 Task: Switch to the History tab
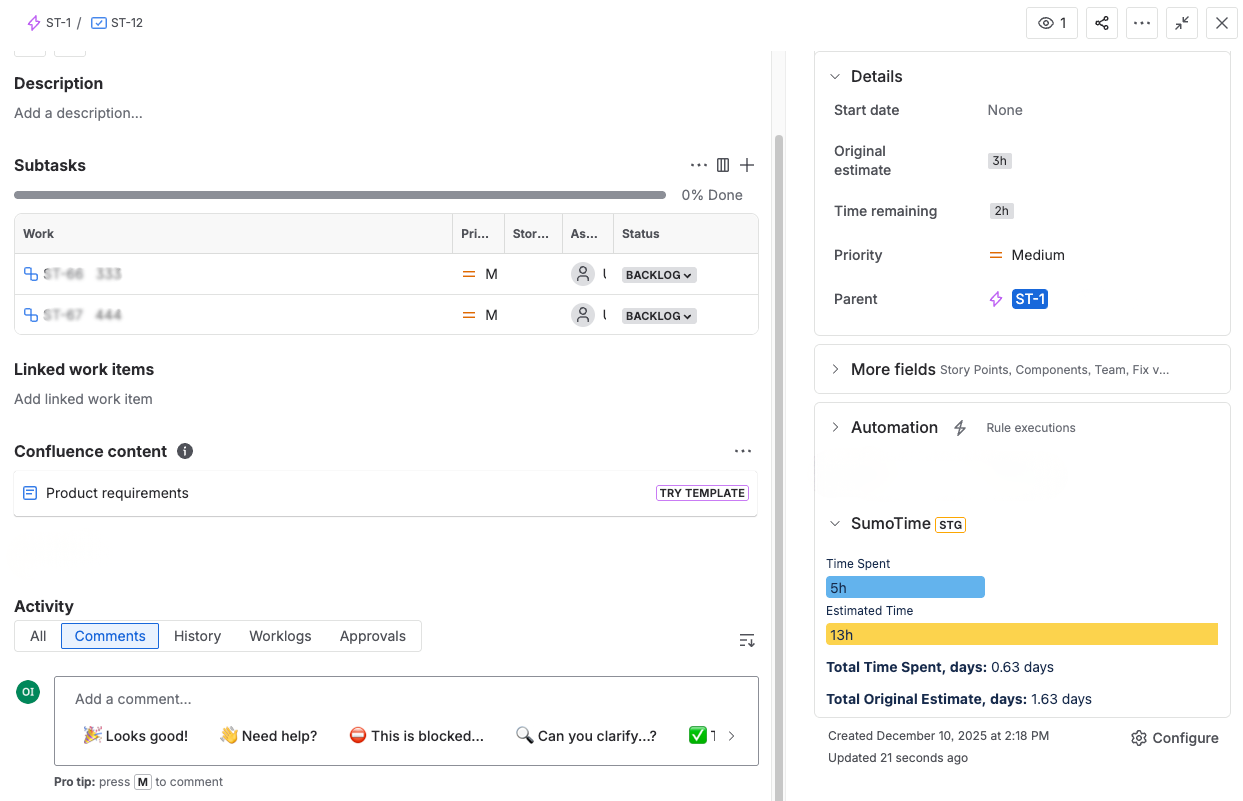click(197, 636)
